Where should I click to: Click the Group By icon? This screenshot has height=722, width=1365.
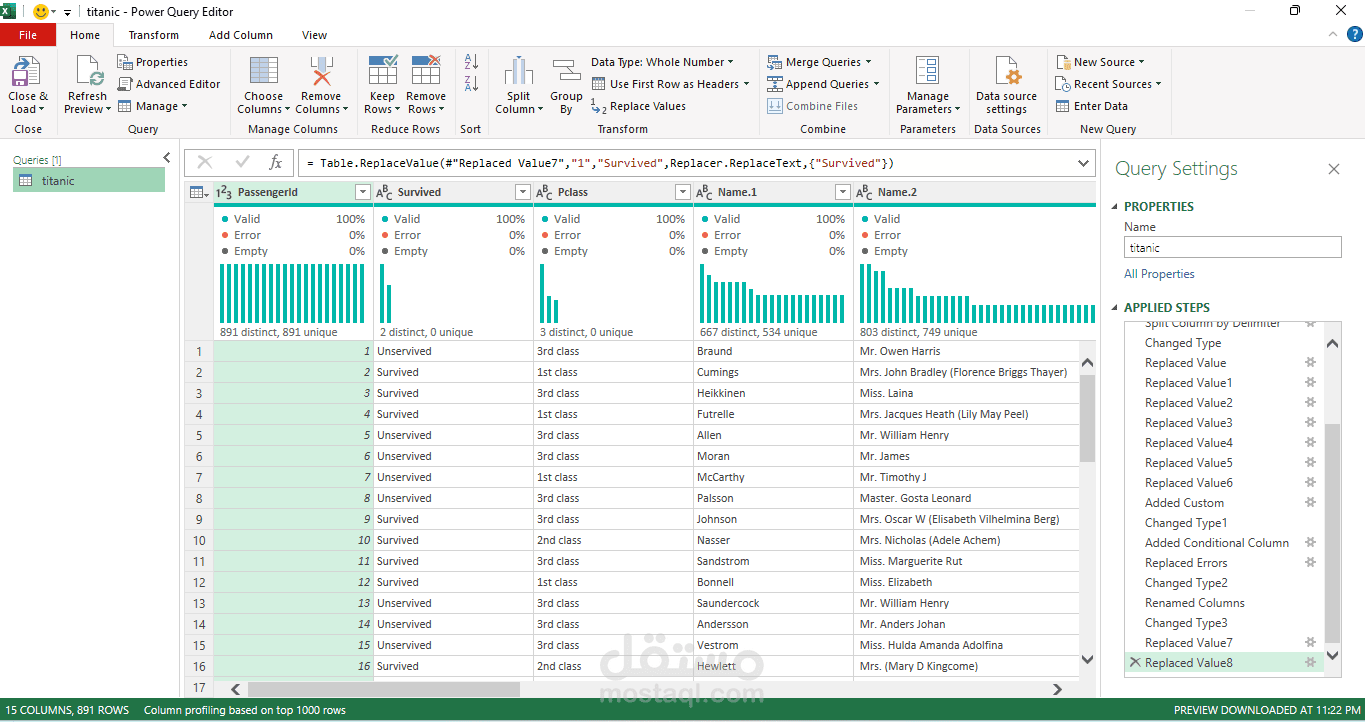(x=566, y=72)
